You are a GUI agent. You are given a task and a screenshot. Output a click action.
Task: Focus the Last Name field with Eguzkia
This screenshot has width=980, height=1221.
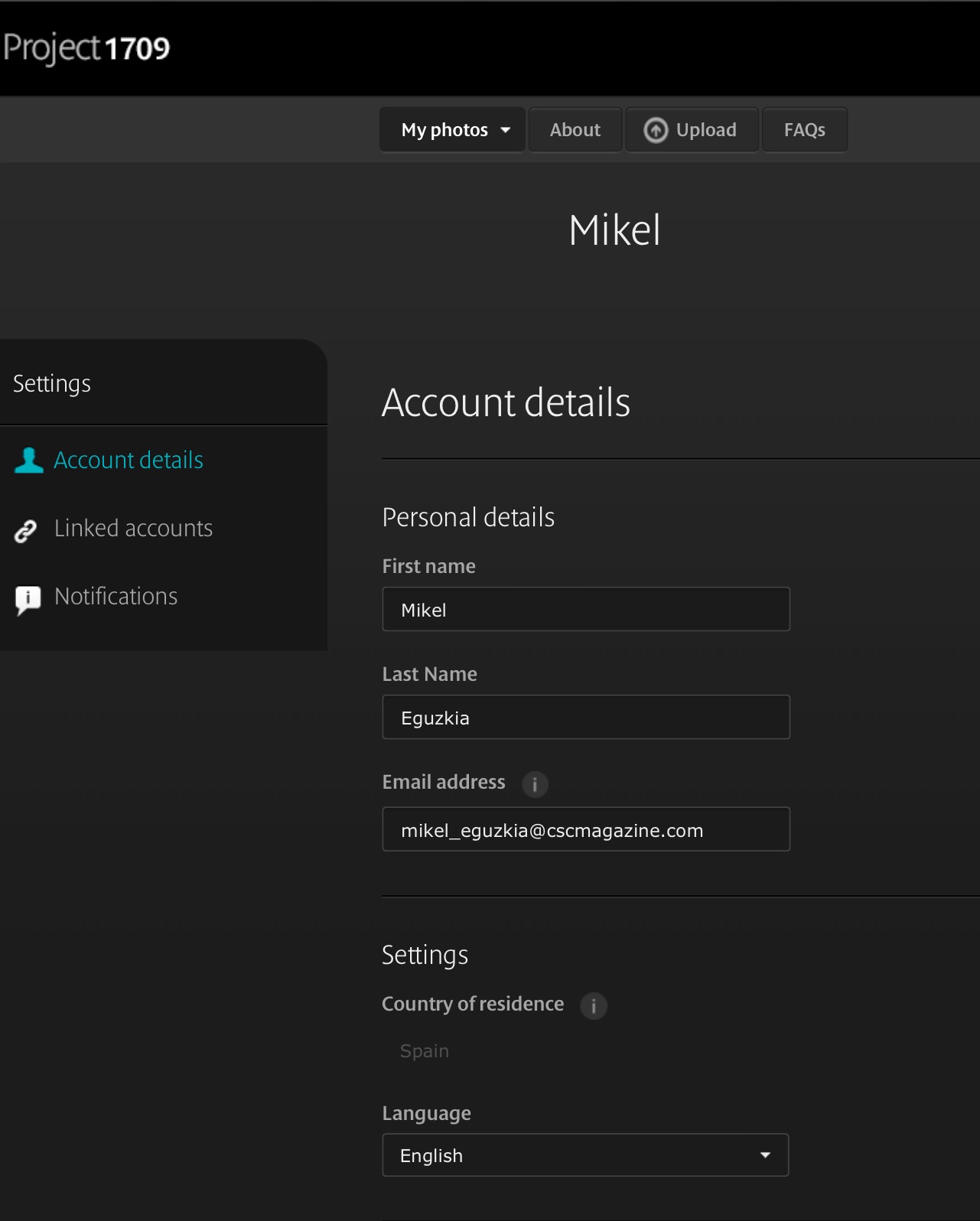pyautogui.click(x=585, y=718)
